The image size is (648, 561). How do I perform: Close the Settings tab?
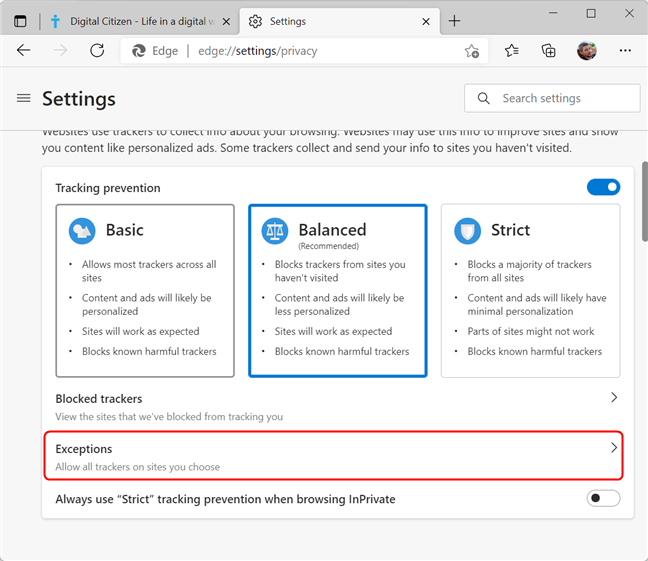click(426, 21)
